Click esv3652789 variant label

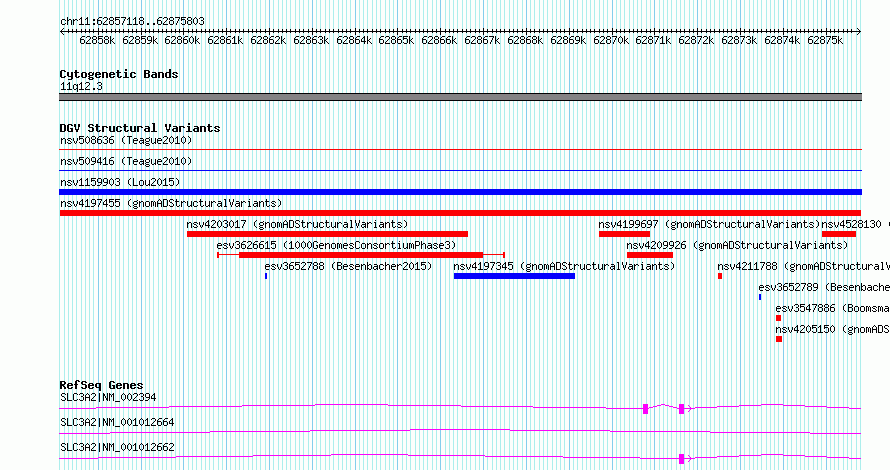[824, 287]
